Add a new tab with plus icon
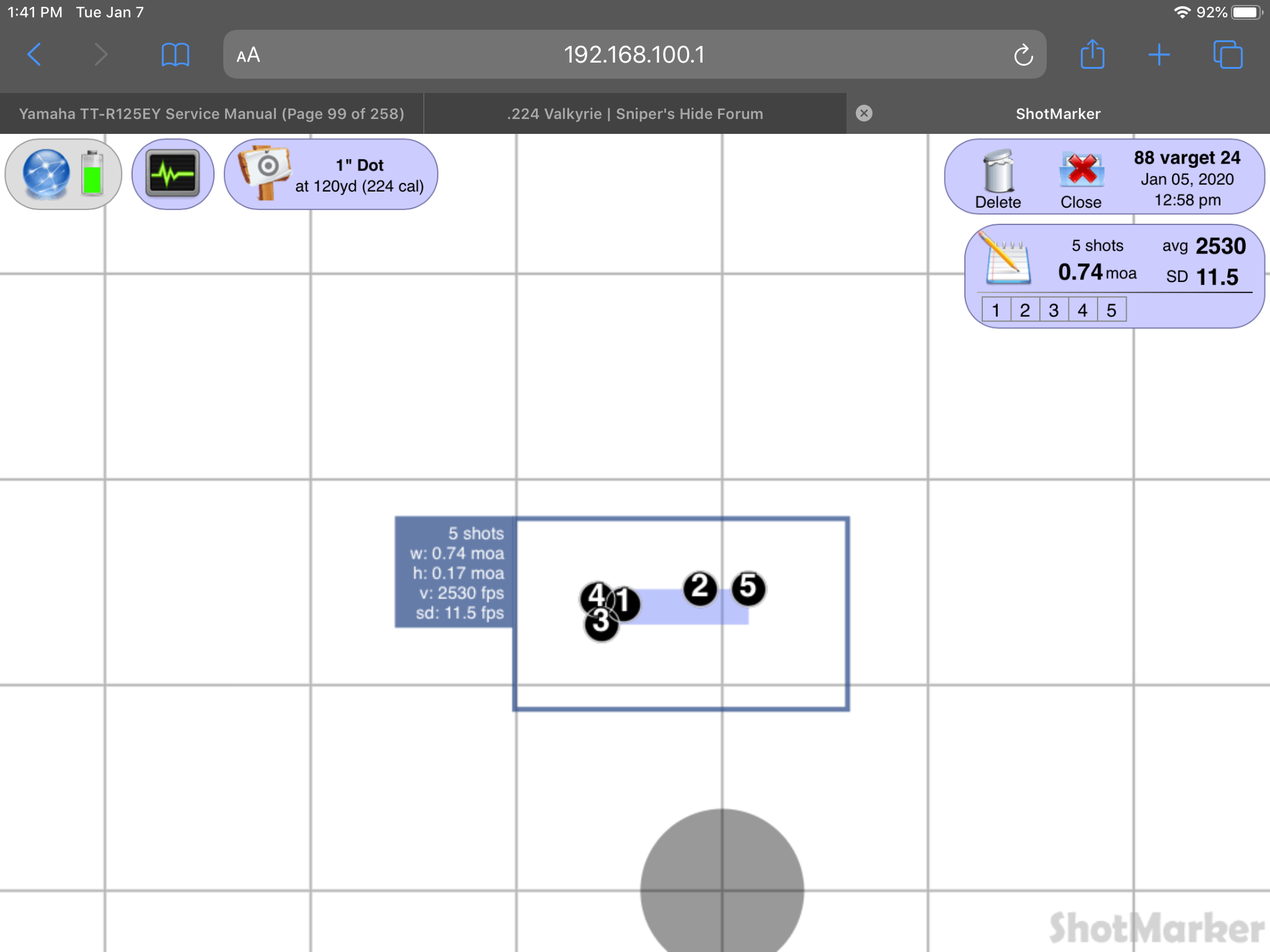Image resolution: width=1270 pixels, height=952 pixels. coord(1159,55)
